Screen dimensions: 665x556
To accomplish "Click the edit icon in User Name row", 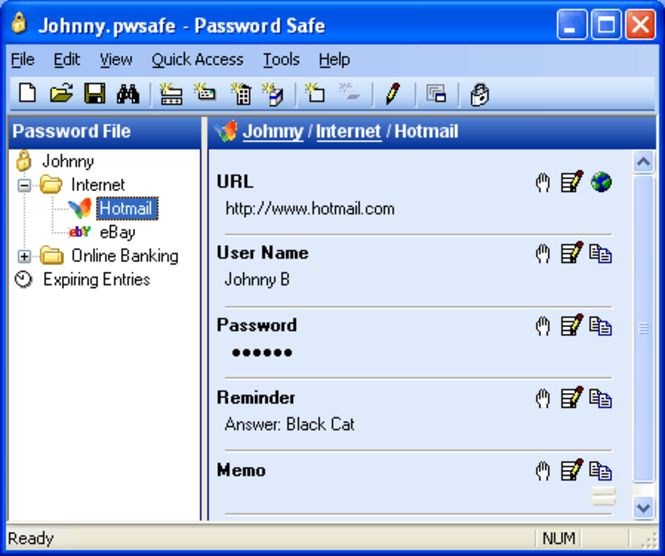I will tap(572, 253).
